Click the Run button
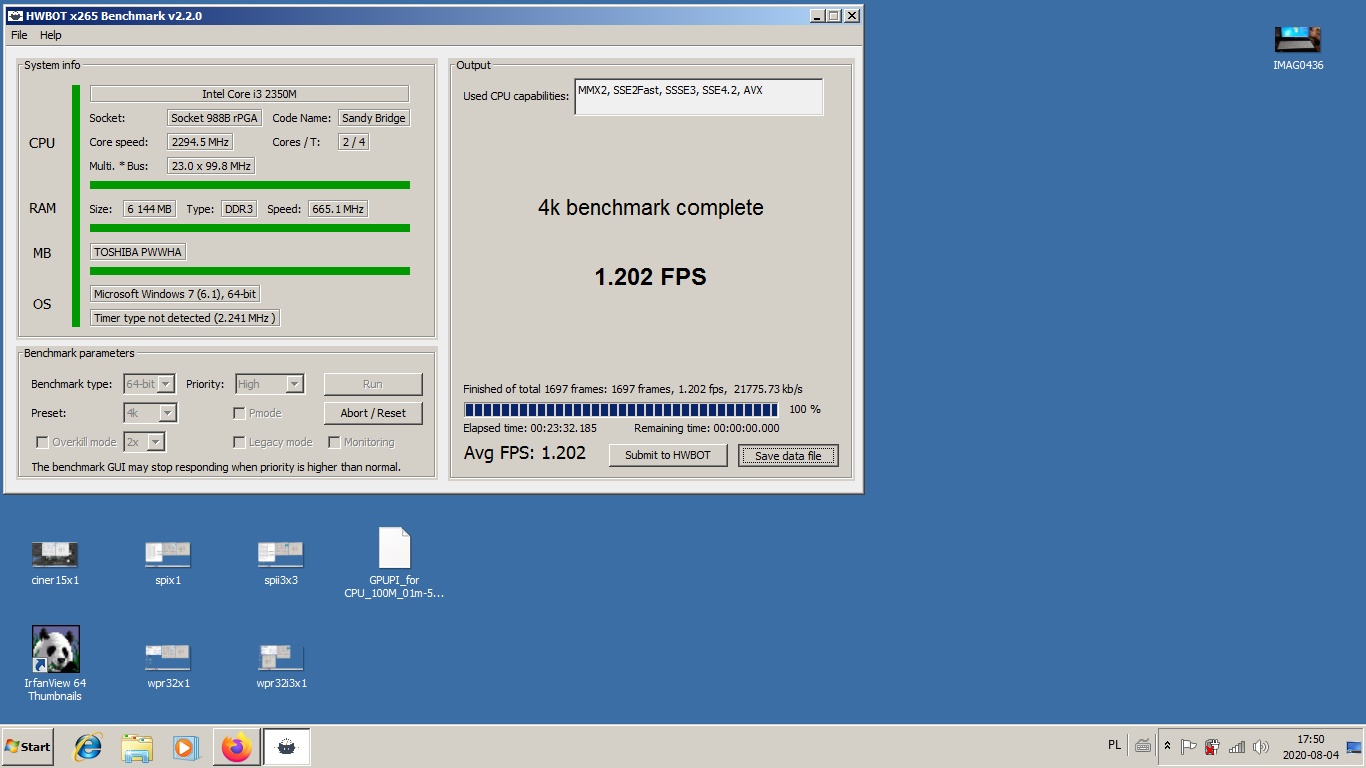This screenshot has width=1366, height=768. (373, 384)
